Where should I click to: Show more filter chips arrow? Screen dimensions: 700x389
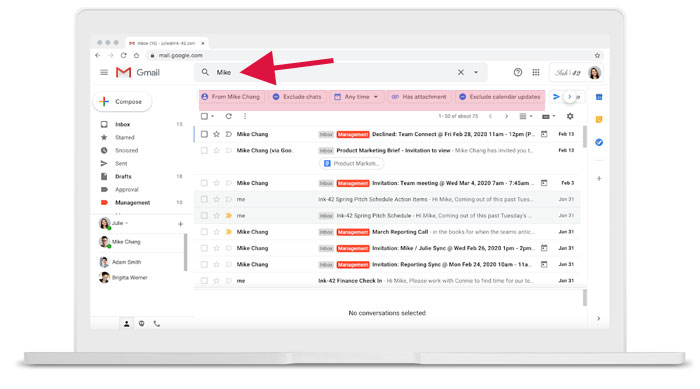tap(570, 97)
